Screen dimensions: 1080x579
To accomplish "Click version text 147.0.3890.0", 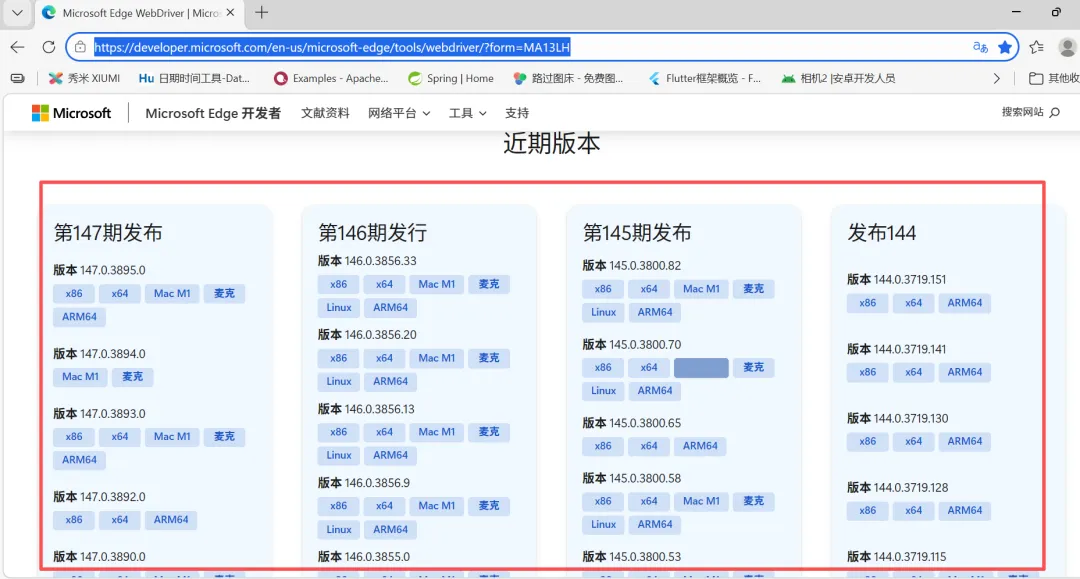I will [x=113, y=557].
